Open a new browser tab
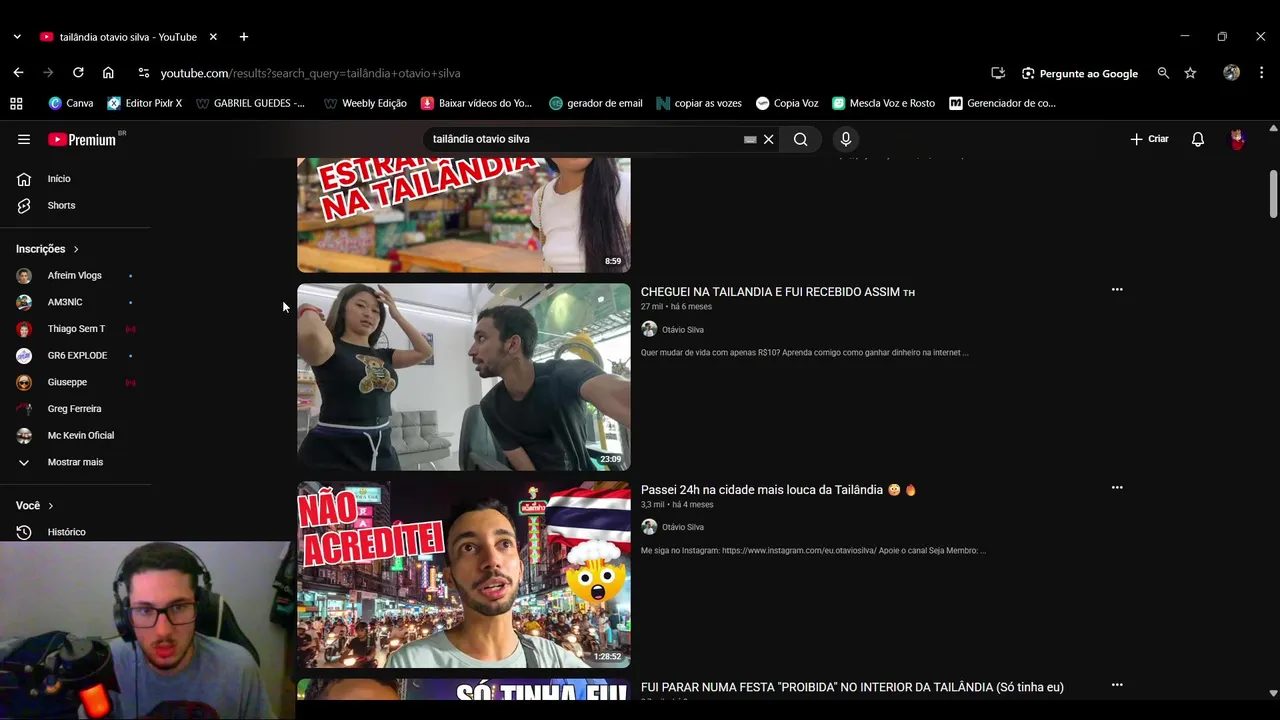Screen dimensions: 1280x720 point(244,37)
